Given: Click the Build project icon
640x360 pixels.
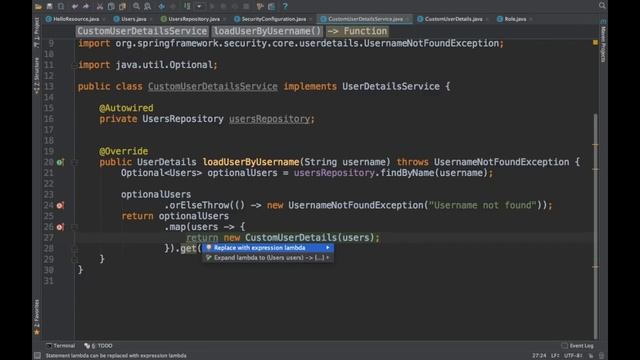Looking at the screenshot, I should (x=187, y=7).
